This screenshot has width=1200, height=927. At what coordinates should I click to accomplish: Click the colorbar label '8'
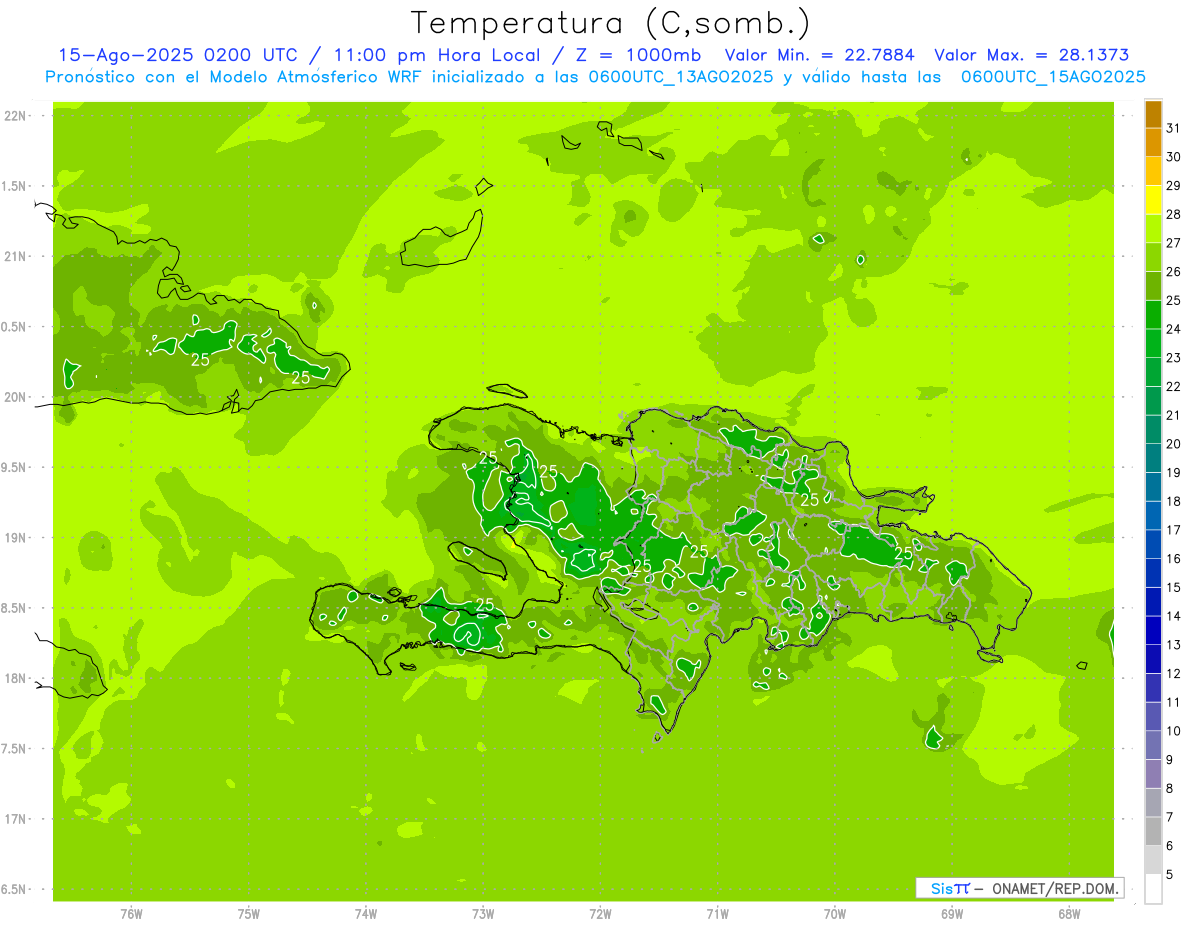coord(1170,788)
